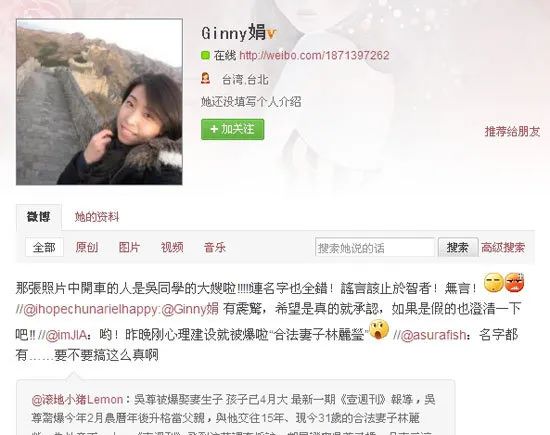550x435 pixels.
Task: Select the 视频 filter
Action: (x=172, y=247)
